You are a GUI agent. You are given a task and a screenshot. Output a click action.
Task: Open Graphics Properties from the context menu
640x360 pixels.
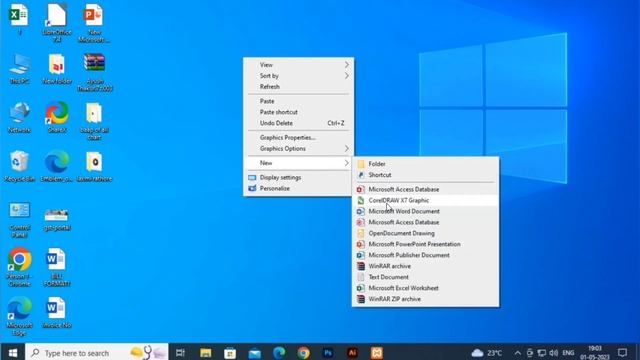[299, 138]
